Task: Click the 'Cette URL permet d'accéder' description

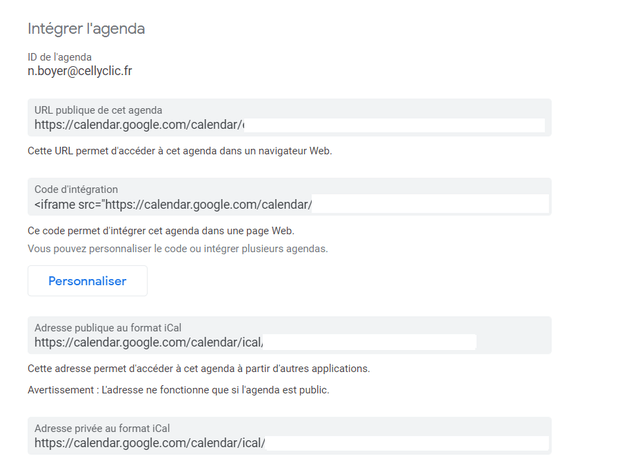Action: pyautogui.click(x=180, y=151)
